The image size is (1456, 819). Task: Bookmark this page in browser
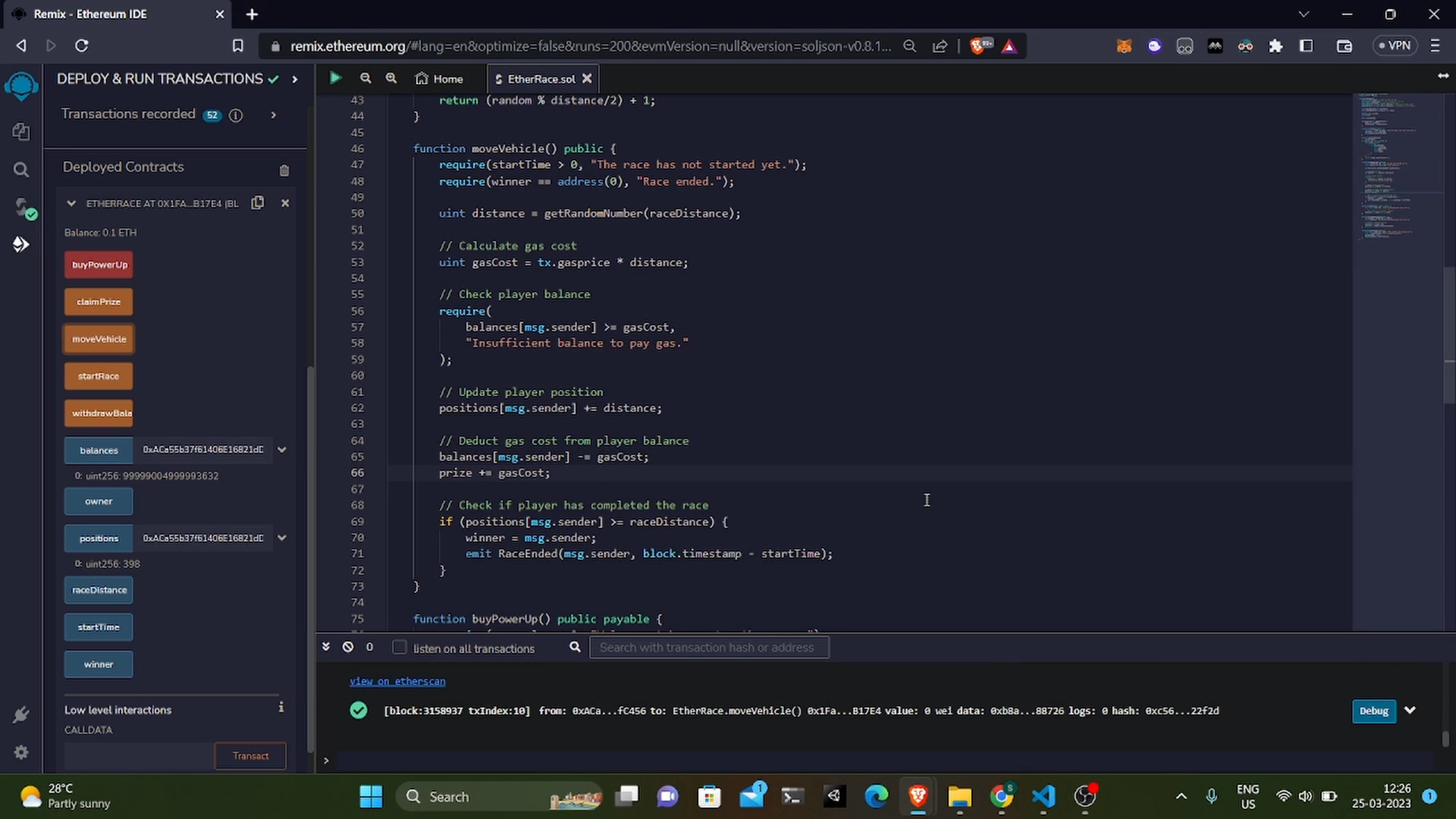[238, 46]
